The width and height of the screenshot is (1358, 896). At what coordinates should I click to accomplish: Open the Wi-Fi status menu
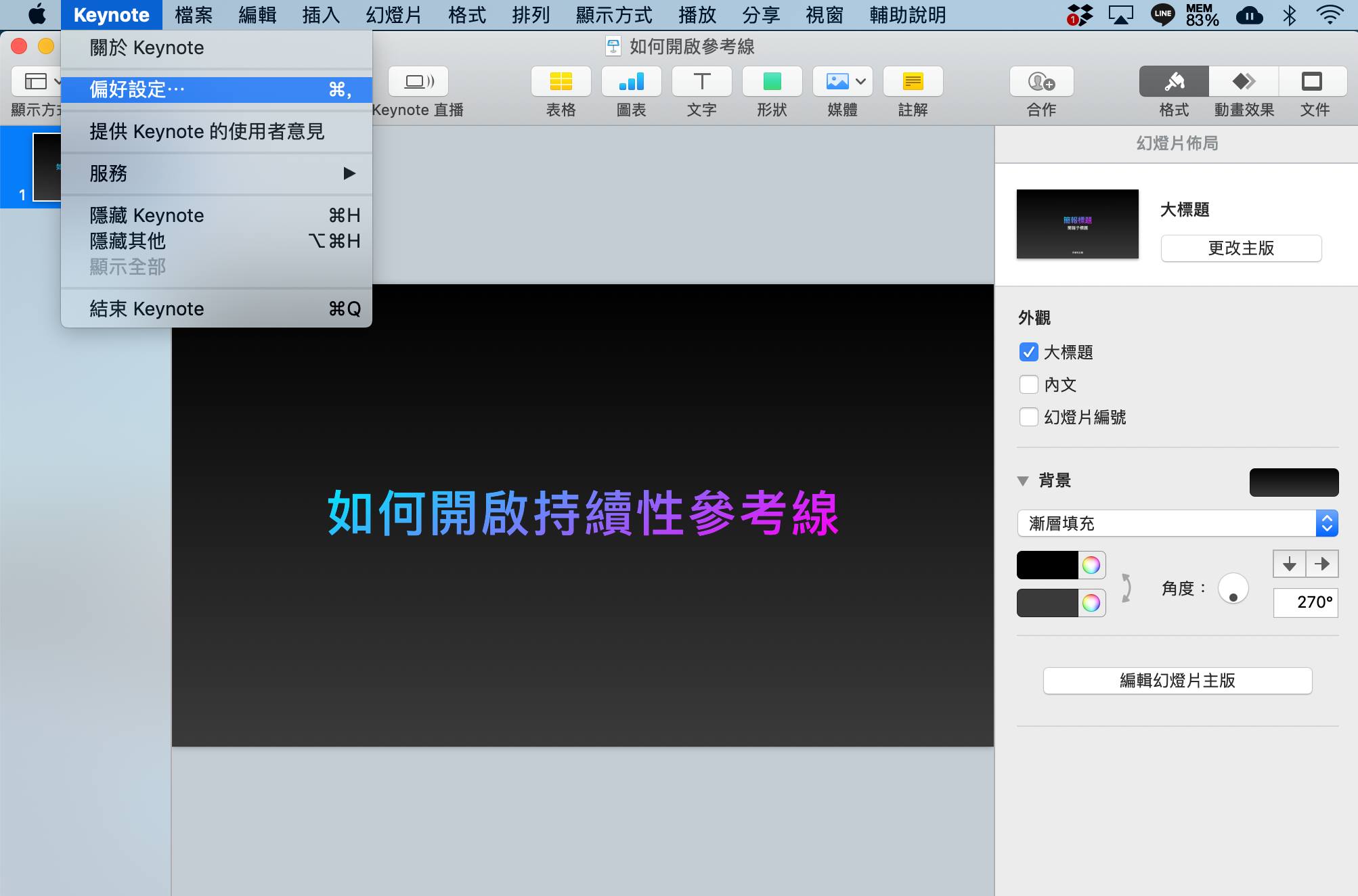point(1330,14)
